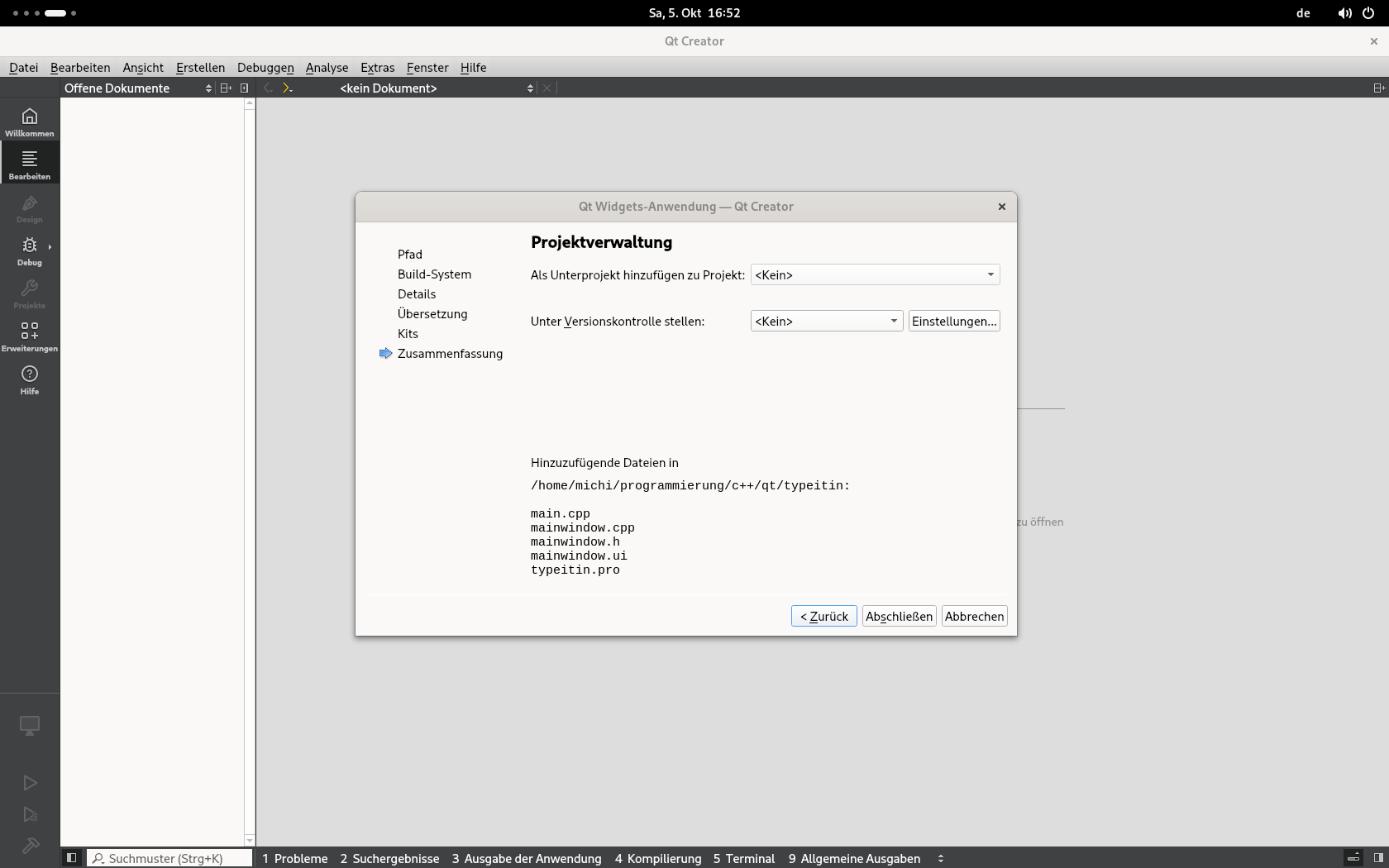The image size is (1389, 868).
Task: Open the 1 Probleme output pane
Action: click(295, 858)
